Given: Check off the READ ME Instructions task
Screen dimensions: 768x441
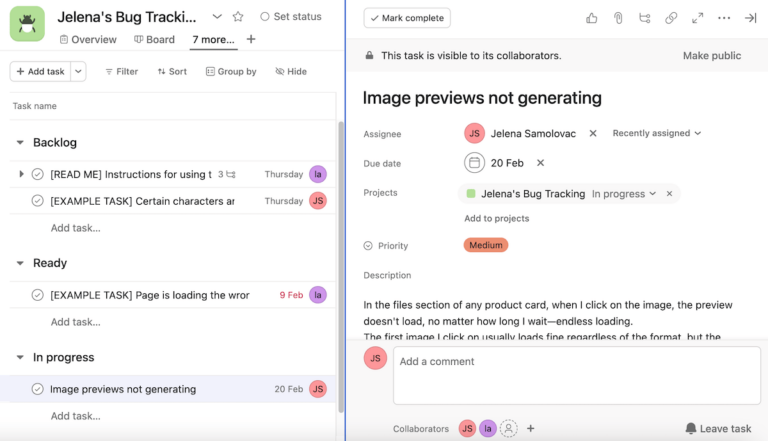Looking at the screenshot, I should [37, 174].
